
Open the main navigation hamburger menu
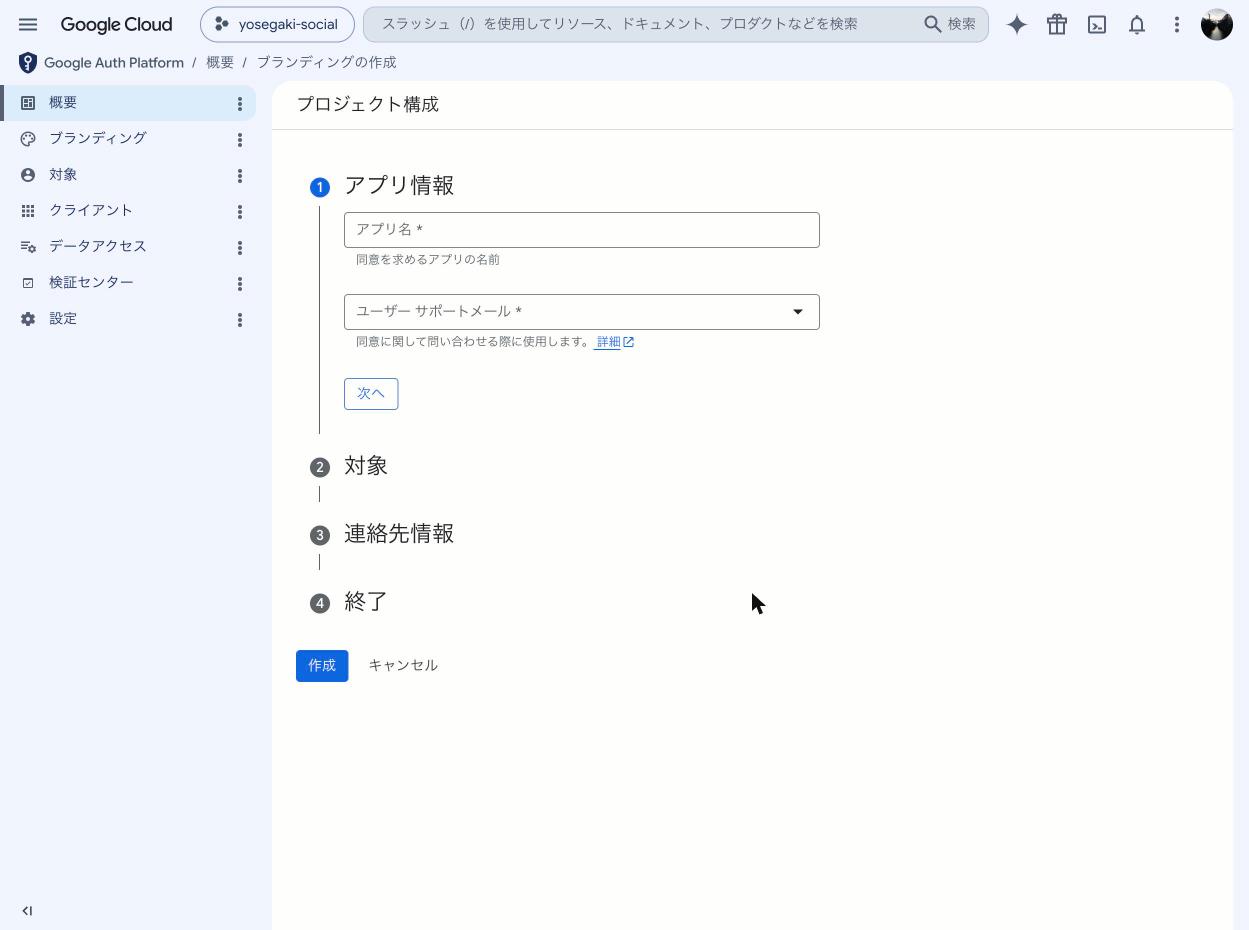click(28, 24)
